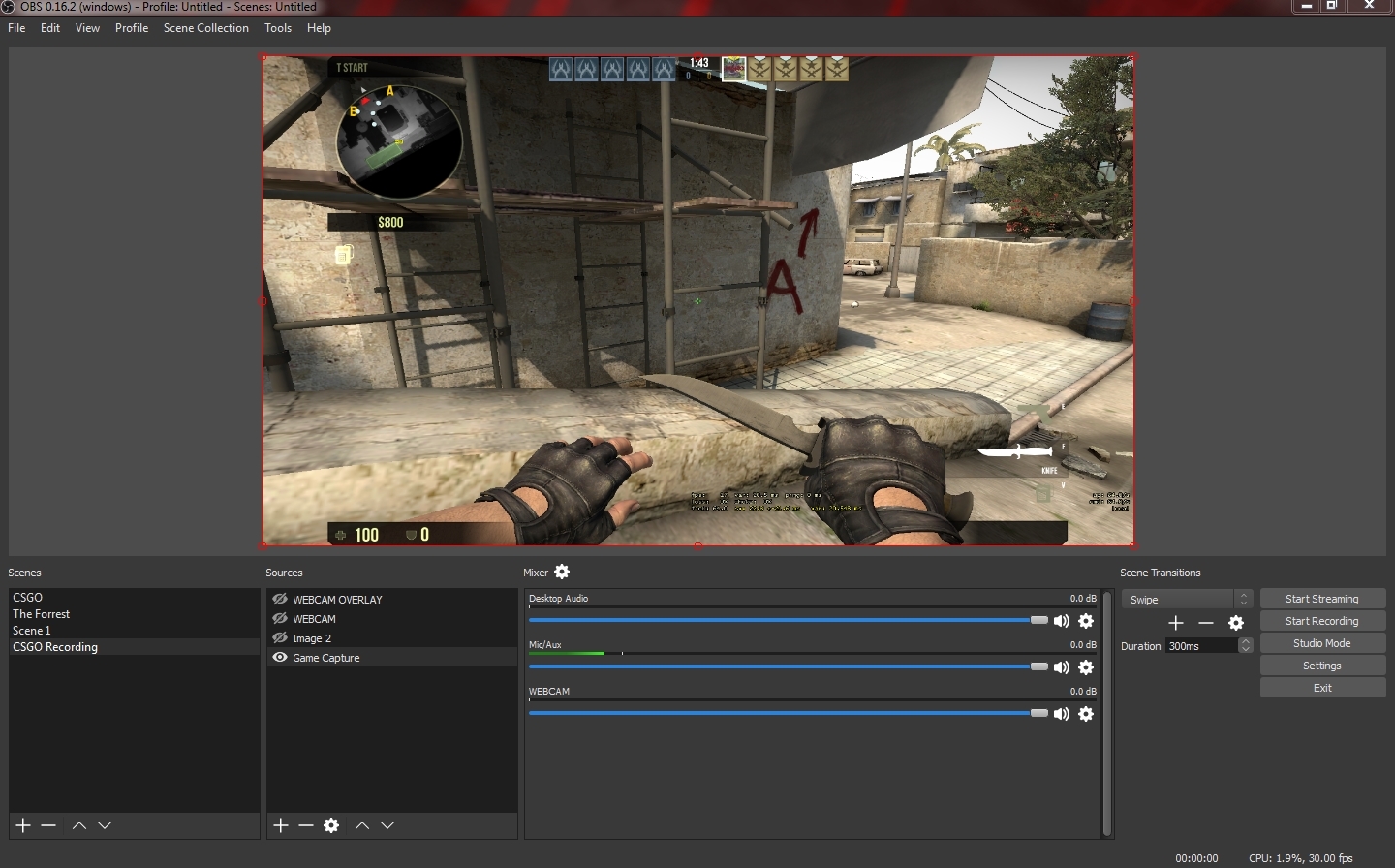Click the Exit button

pyautogui.click(x=1322, y=688)
